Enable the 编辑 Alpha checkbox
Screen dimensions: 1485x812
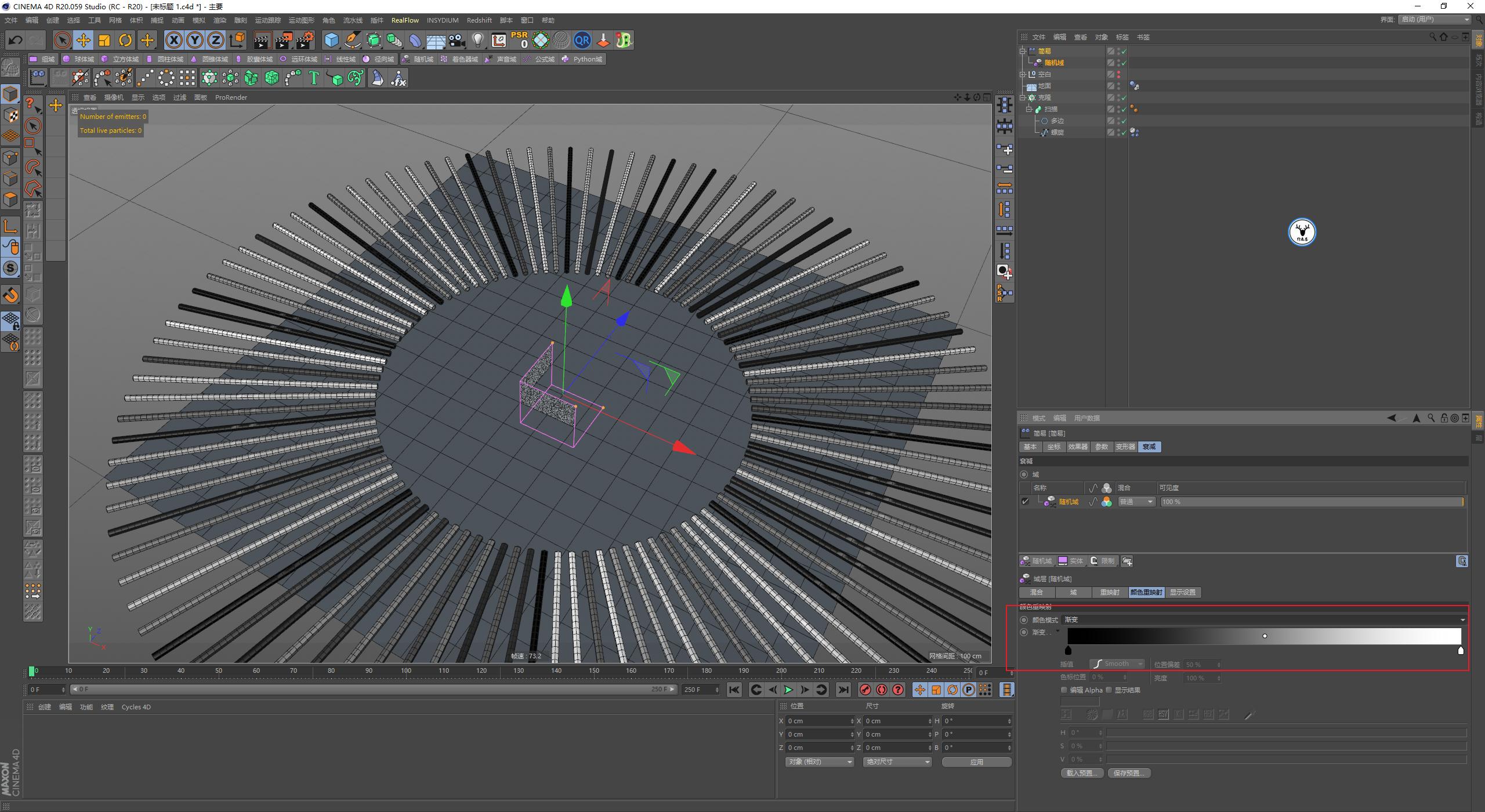[1065, 690]
